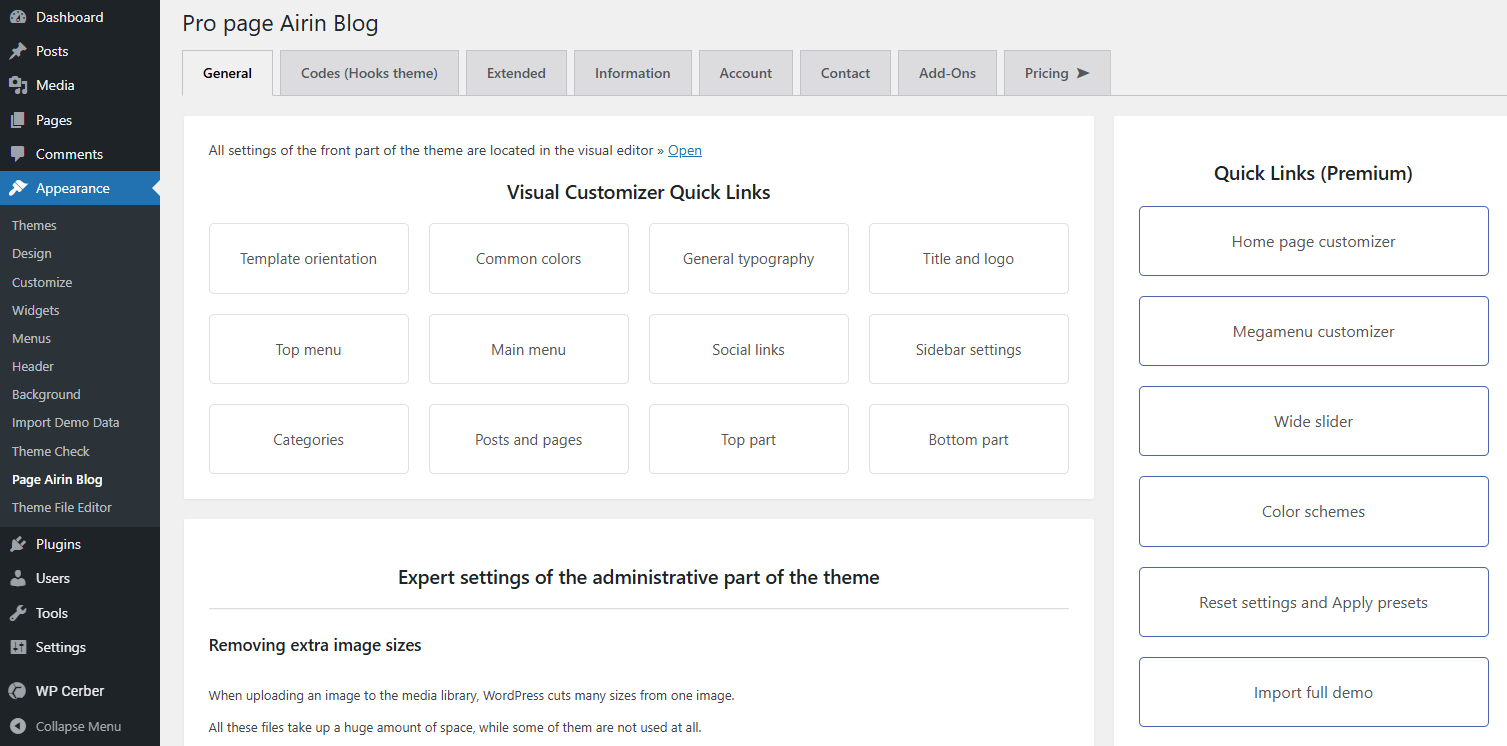Click the arrow icon on Pricing tab

click(x=1082, y=73)
